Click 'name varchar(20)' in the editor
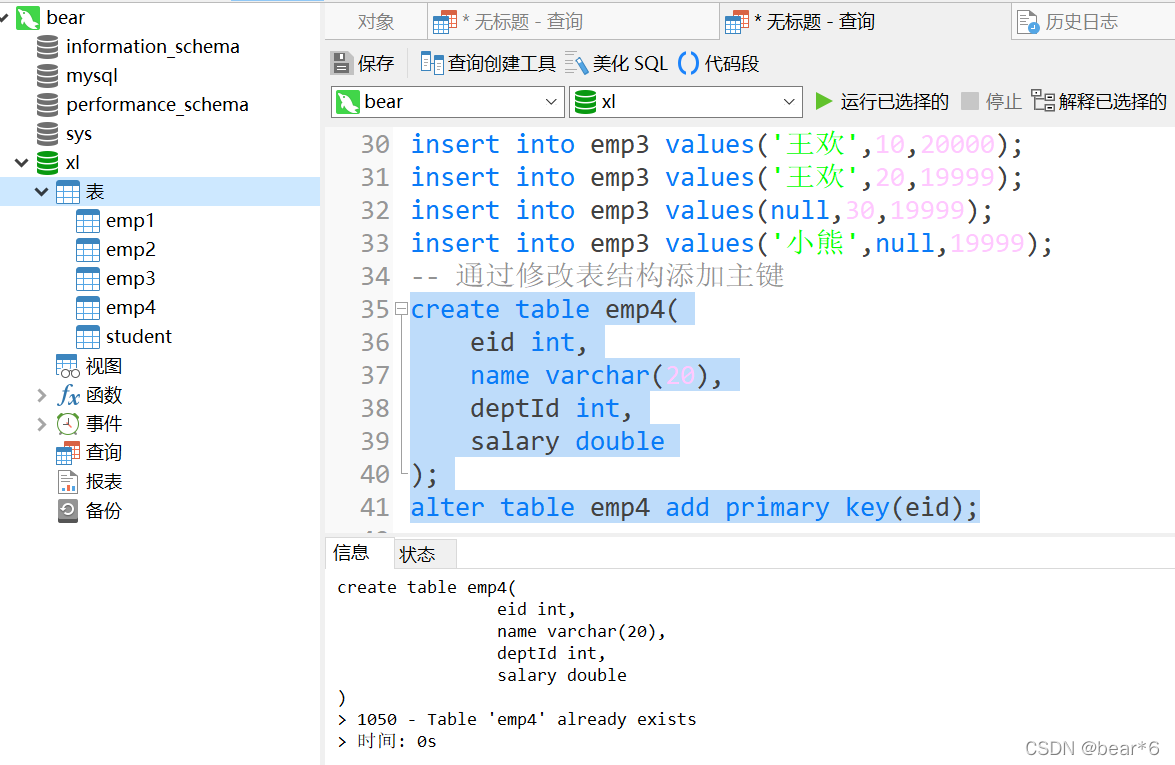The height and width of the screenshot is (765, 1175). [x=596, y=375]
